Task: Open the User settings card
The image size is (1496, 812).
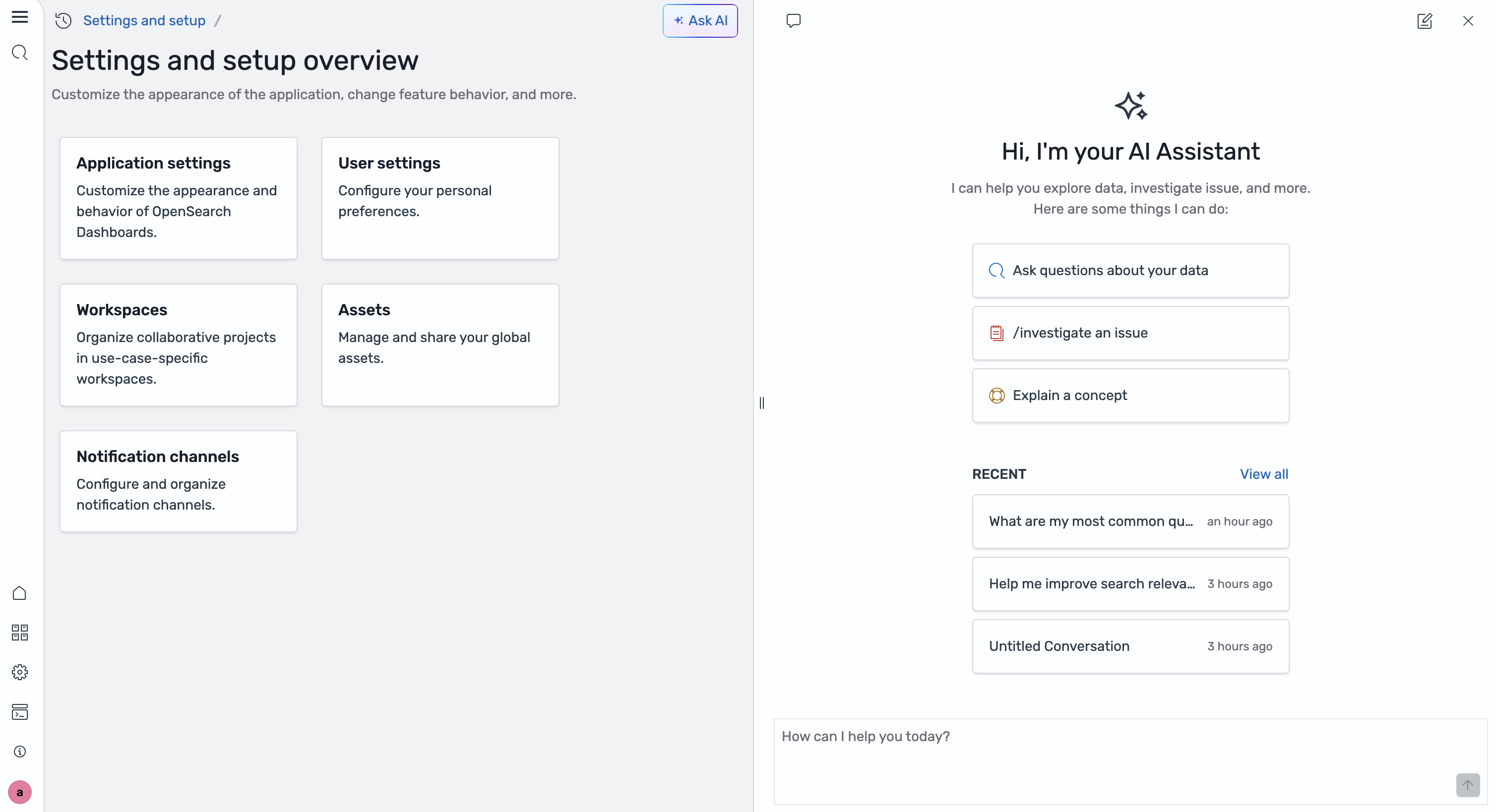Action: coord(440,198)
